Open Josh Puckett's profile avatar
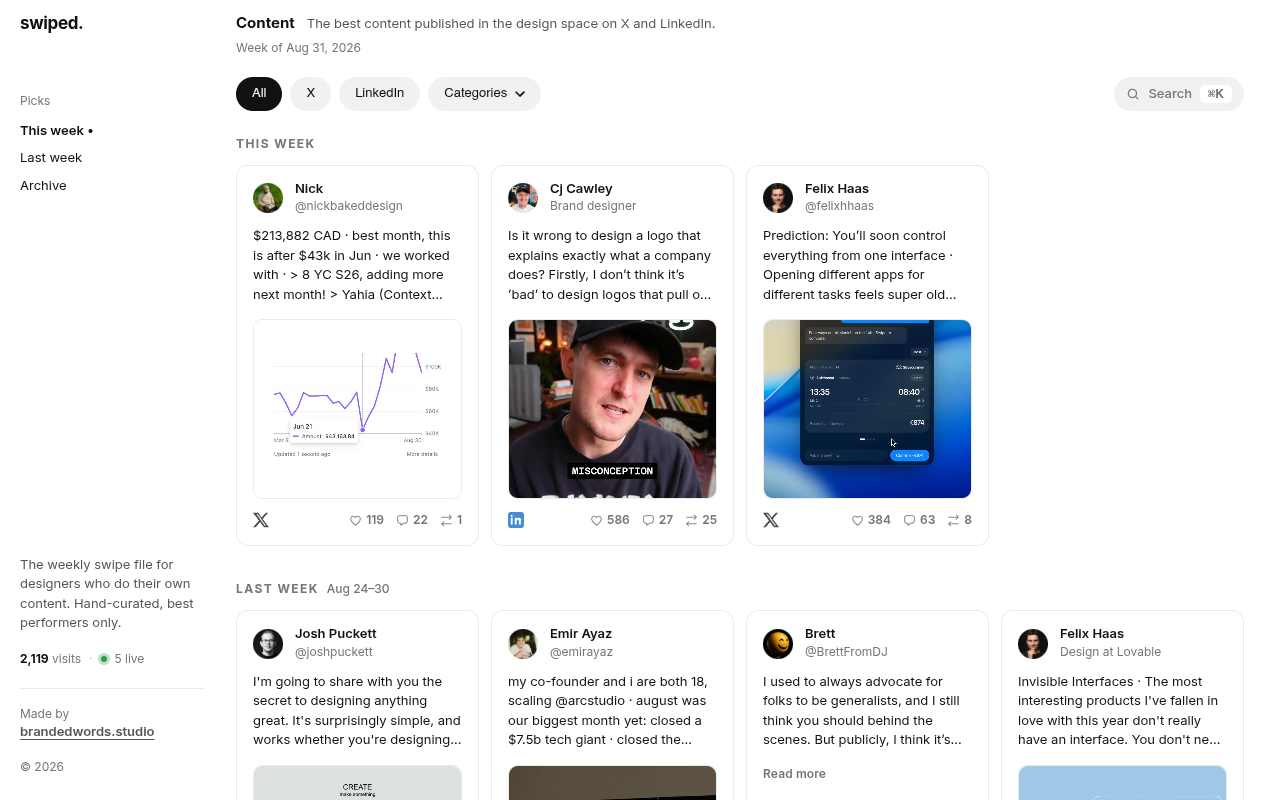The image size is (1280, 800). click(x=268, y=644)
